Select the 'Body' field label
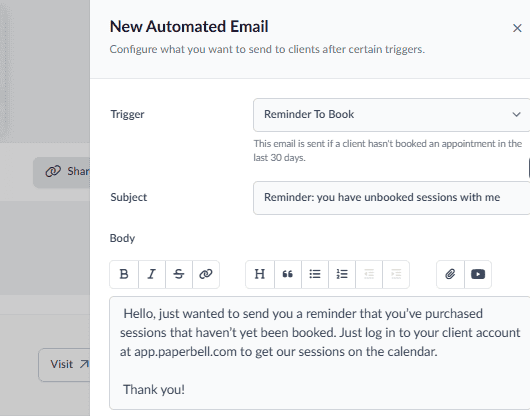Screen dimensions: 530x416 pos(122,238)
